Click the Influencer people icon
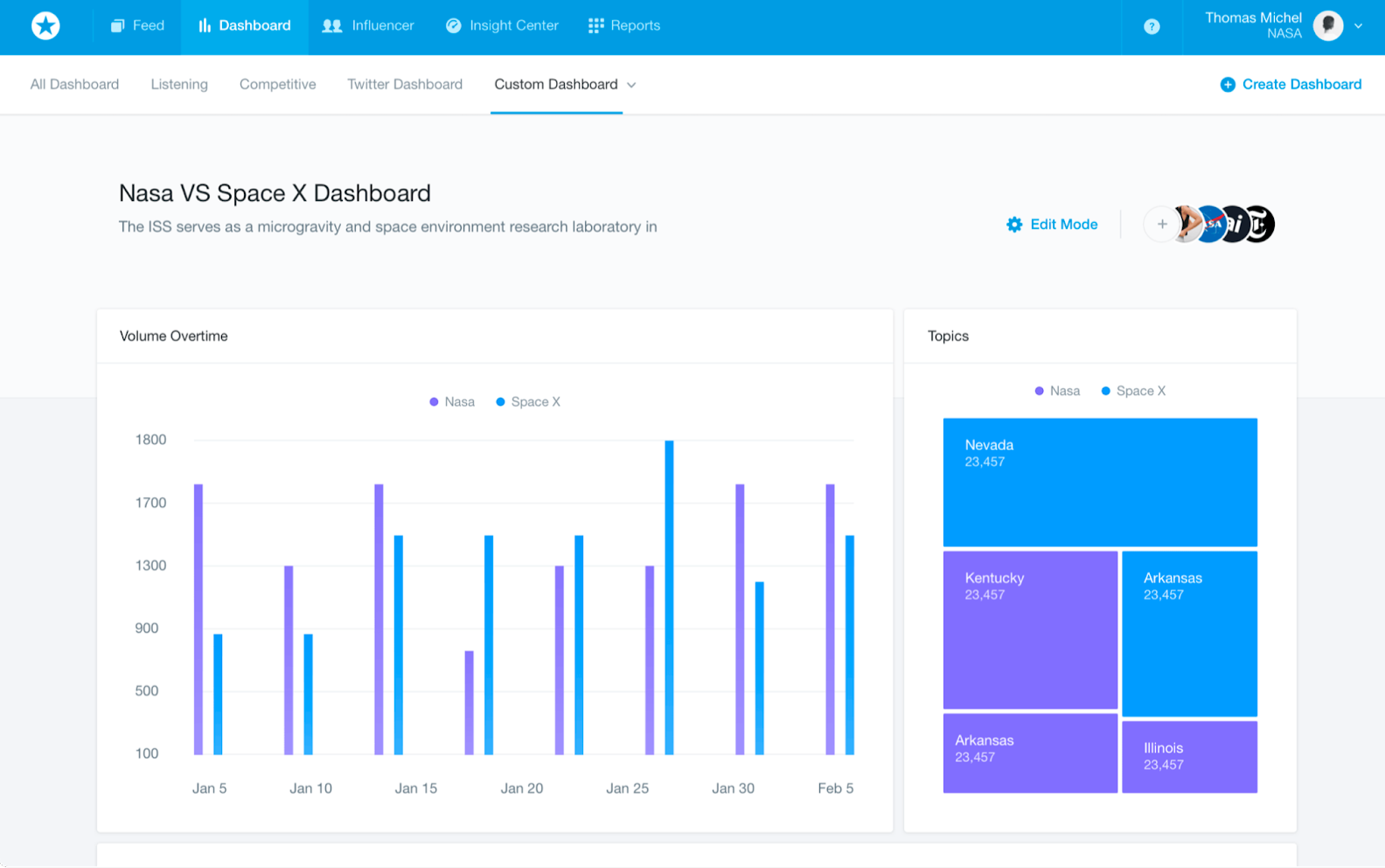This screenshot has height=868, width=1385. [x=332, y=26]
